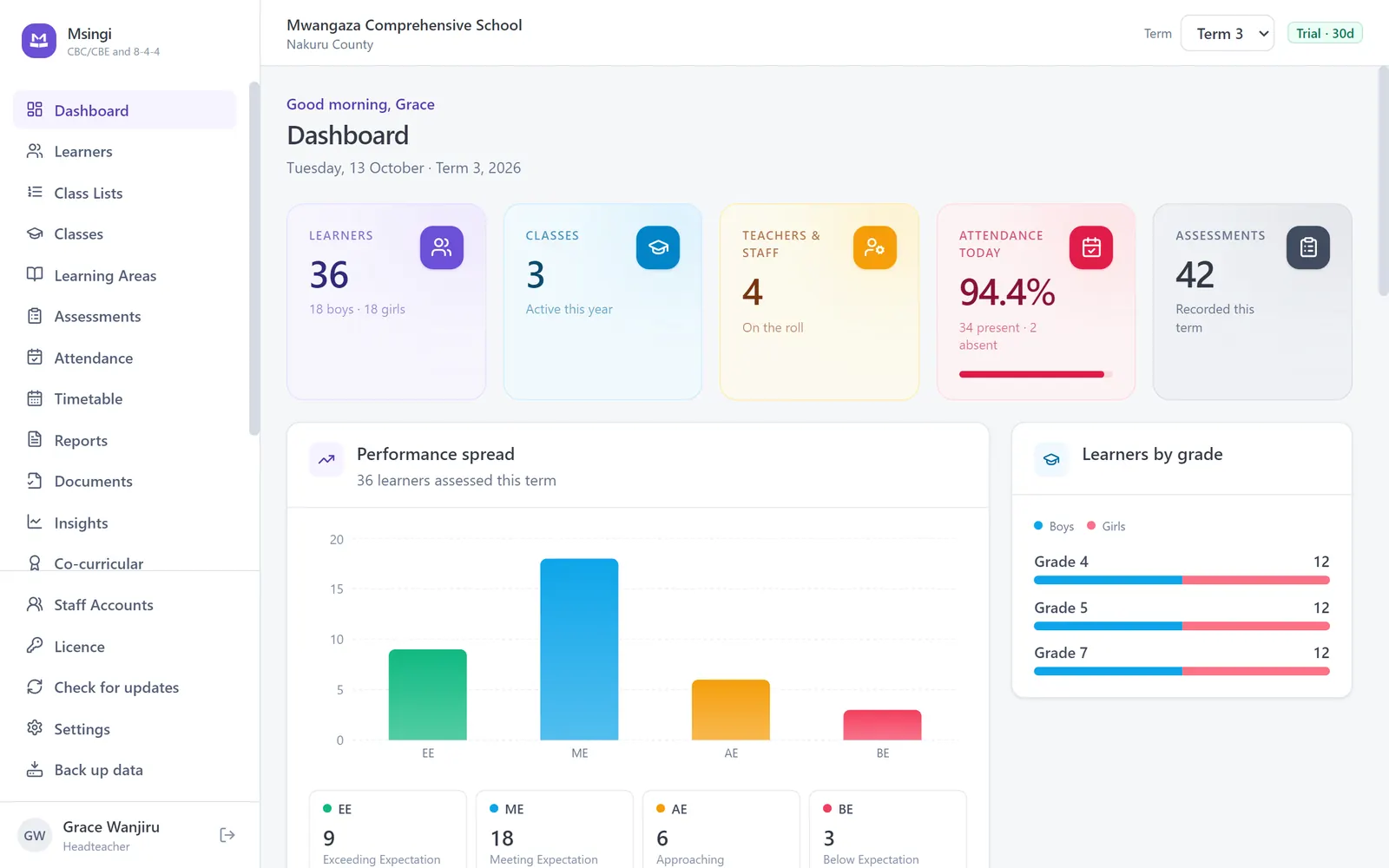Open the Assessments card showing 42
The height and width of the screenshot is (868, 1389).
click(1253, 302)
